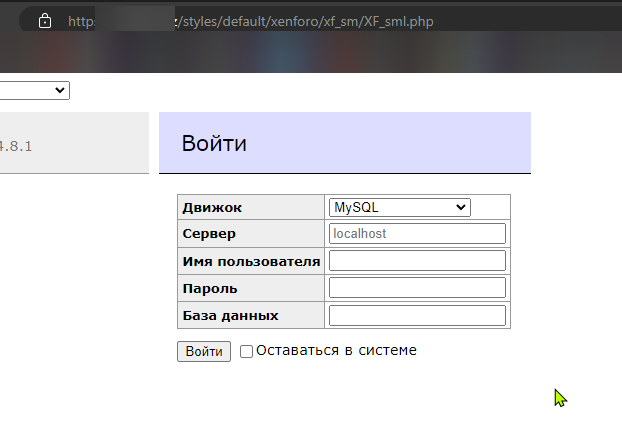Click the 4.8.1 version number link

(15, 145)
